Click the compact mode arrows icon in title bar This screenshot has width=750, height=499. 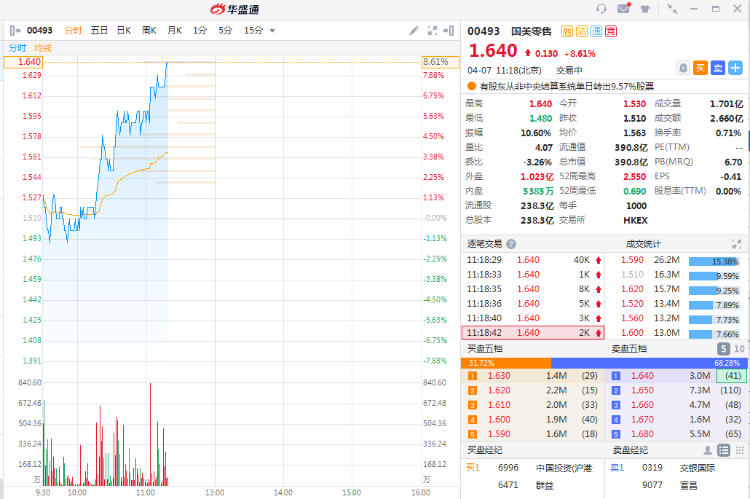[672, 9]
